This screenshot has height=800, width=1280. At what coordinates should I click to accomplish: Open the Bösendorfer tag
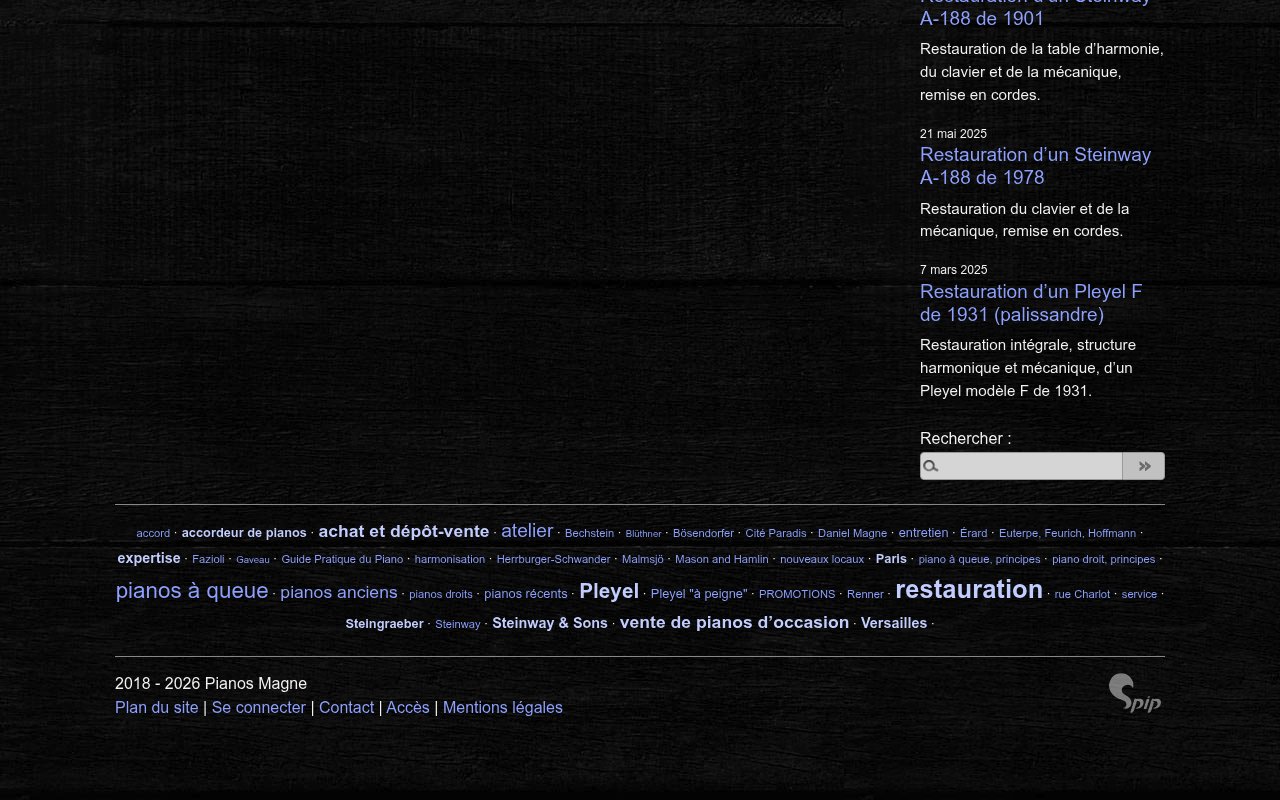(x=703, y=533)
